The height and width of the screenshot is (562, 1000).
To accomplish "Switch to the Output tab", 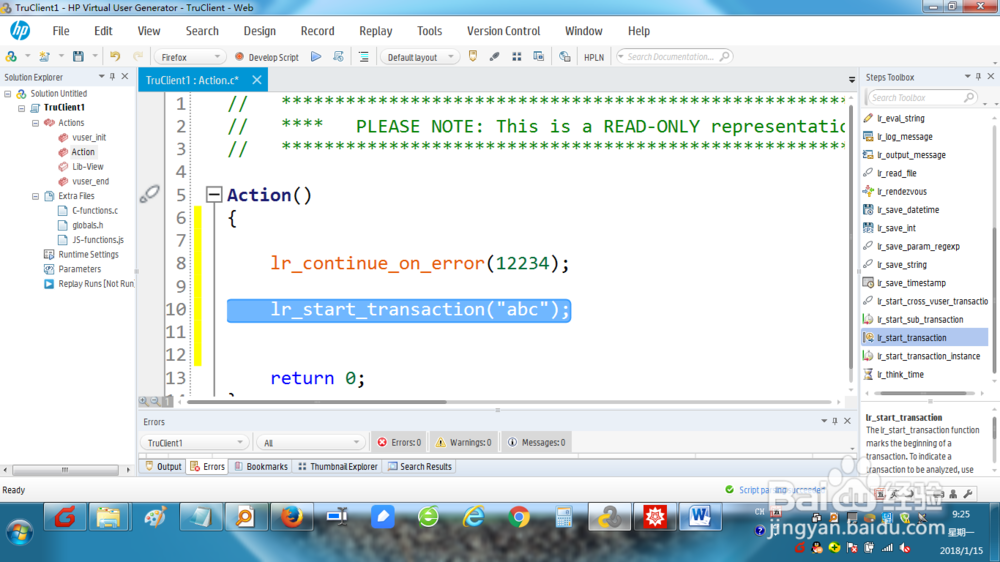I will coord(163,466).
